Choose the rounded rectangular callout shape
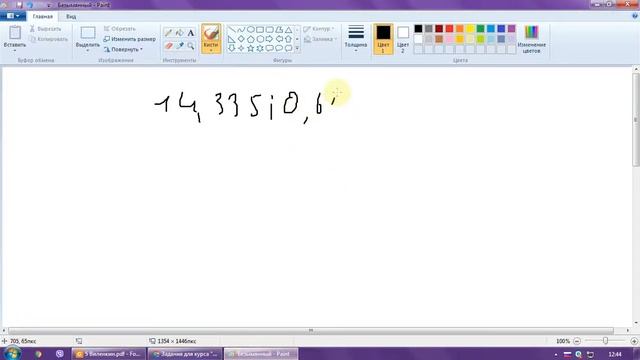The width and height of the screenshot is (640, 360). (x=269, y=48)
